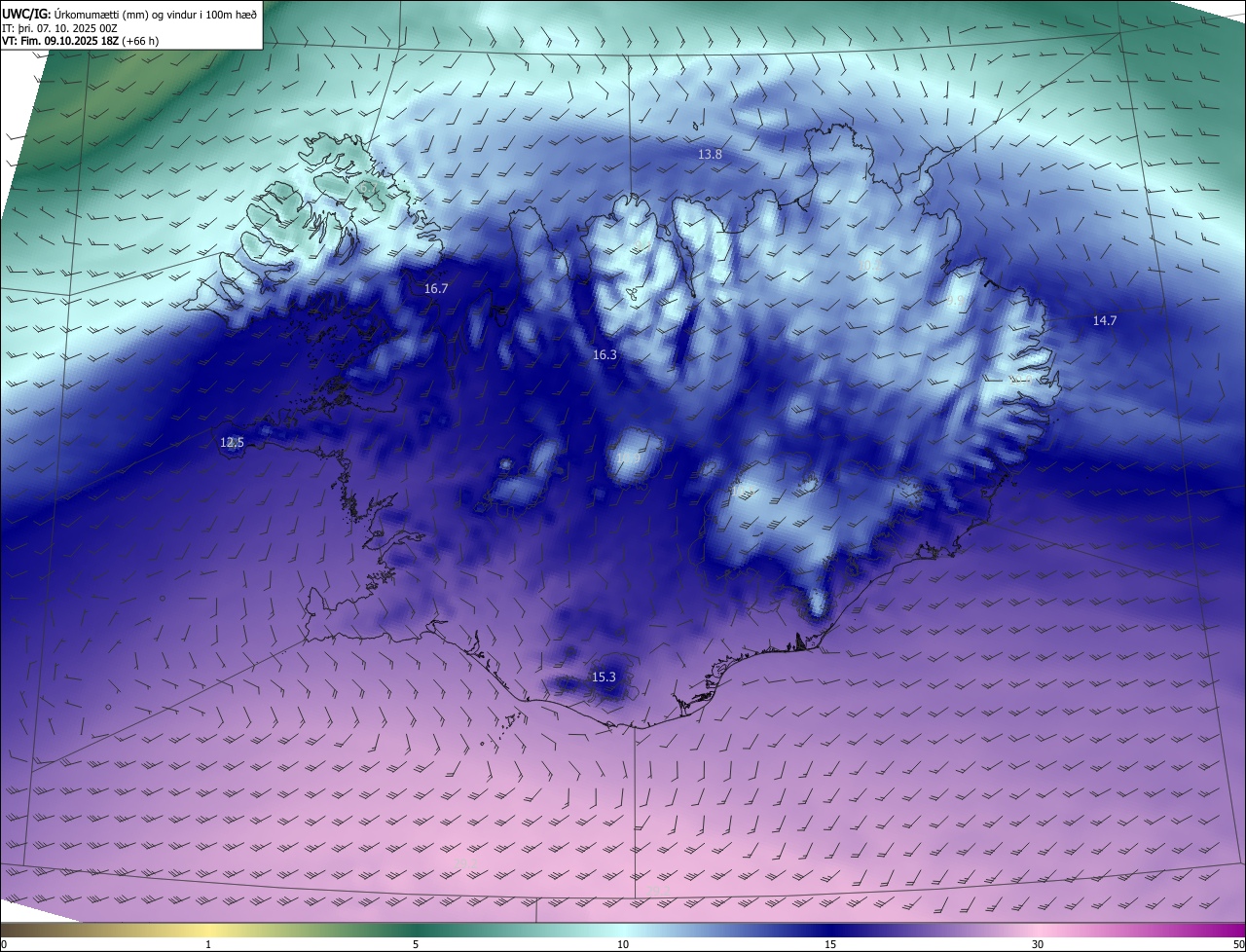Click the 50 tick on color scale
The width and height of the screenshot is (1246, 952).
(x=1238, y=944)
